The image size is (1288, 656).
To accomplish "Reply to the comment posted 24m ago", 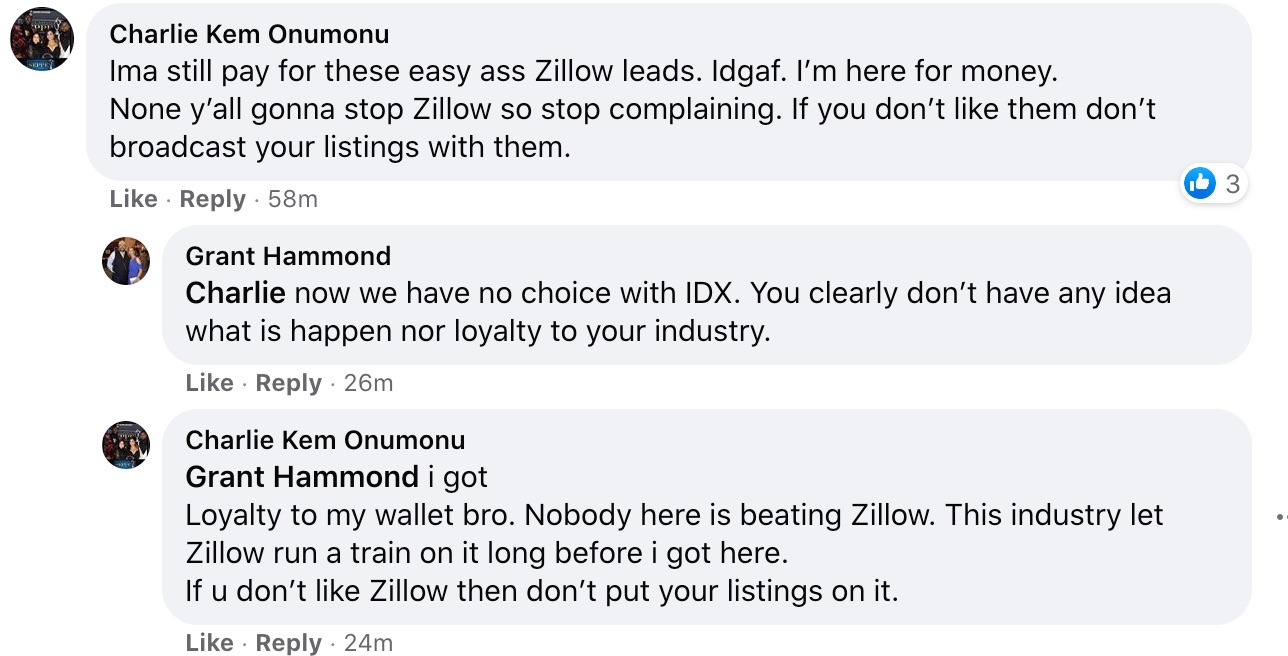I will 288,643.
